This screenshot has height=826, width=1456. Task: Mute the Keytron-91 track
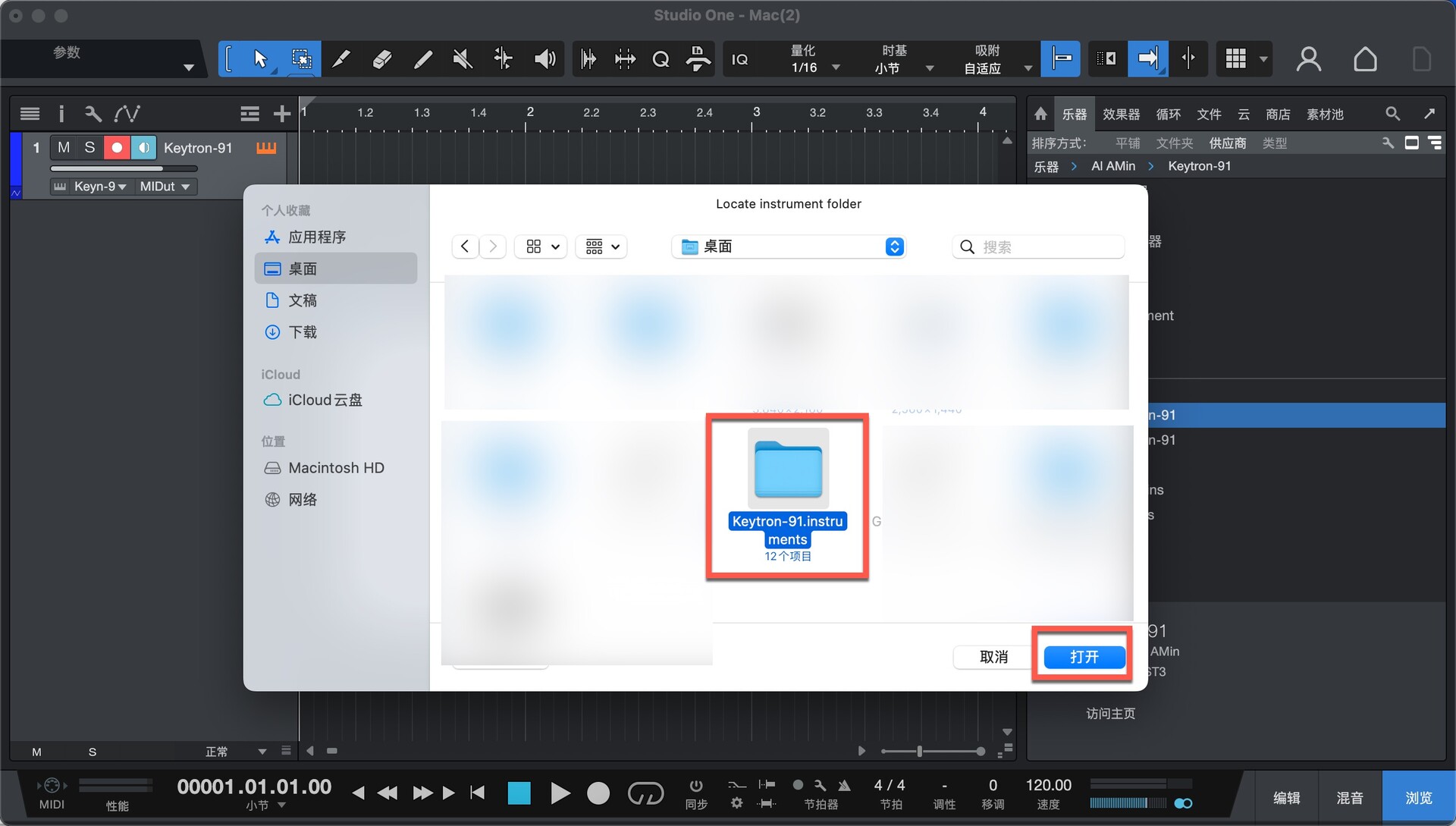[64, 147]
